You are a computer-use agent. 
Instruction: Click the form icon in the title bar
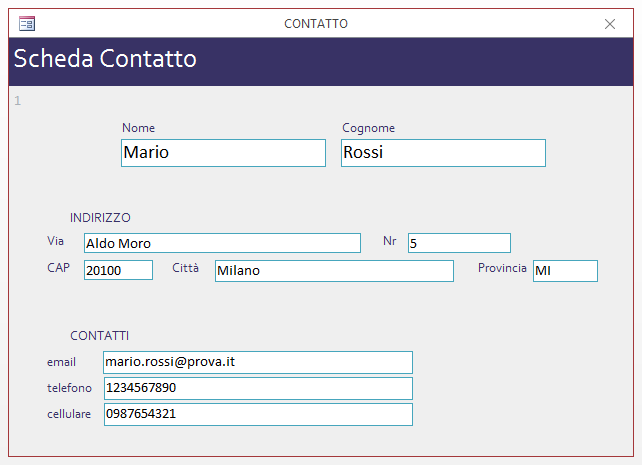[x=27, y=24]
